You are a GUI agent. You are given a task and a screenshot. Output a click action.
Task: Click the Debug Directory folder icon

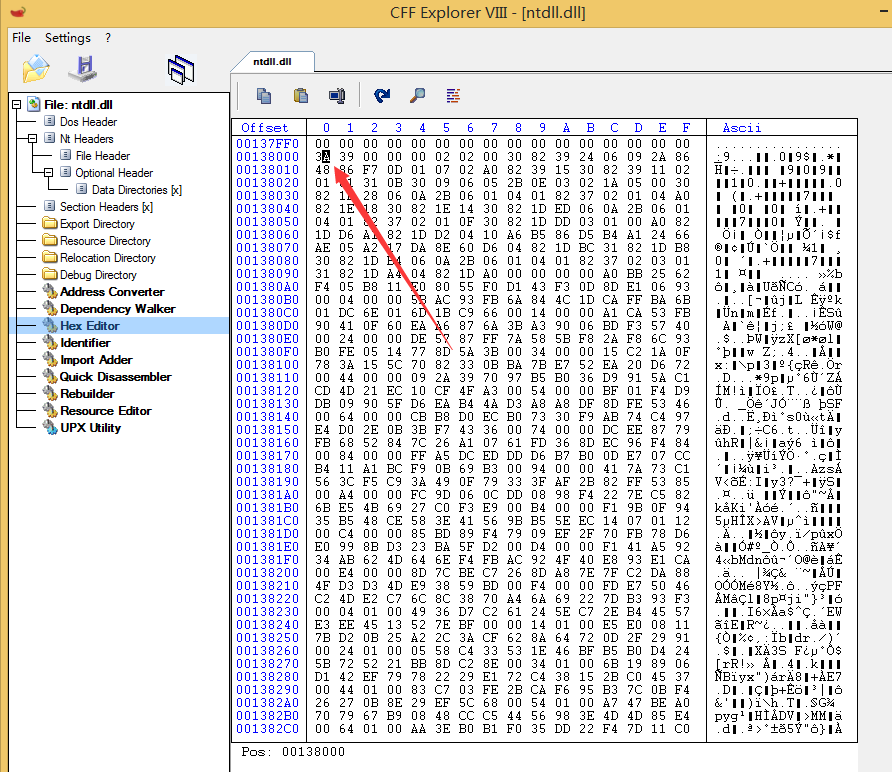point(50,274)
